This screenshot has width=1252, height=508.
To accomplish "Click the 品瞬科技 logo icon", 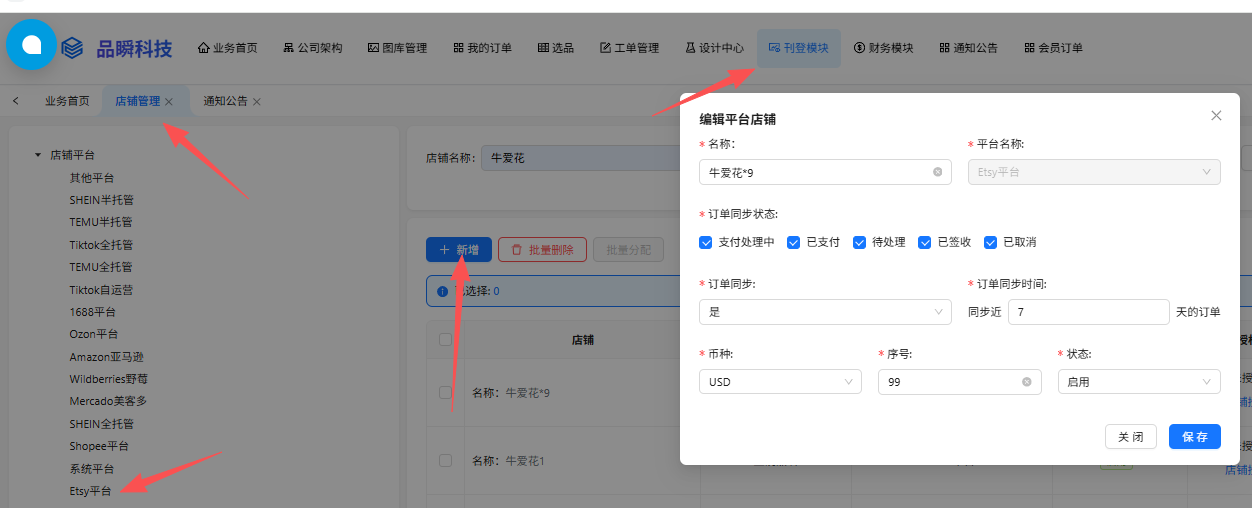I will click(x=72, y=48).
